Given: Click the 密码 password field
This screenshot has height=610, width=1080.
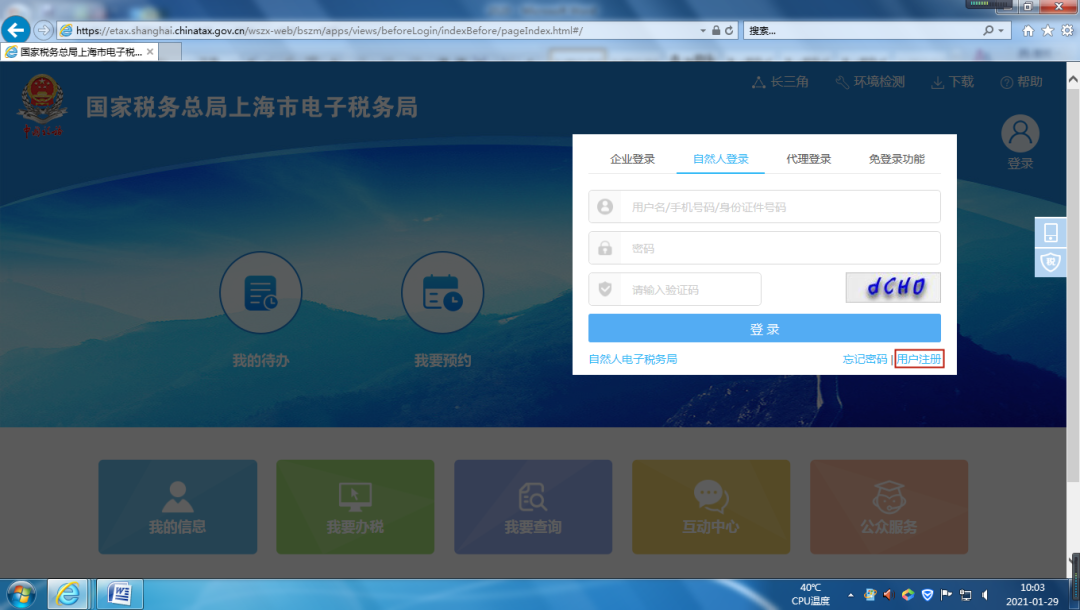Looking at the screenshot, I should pyautogui.click(x=764, y=248).
